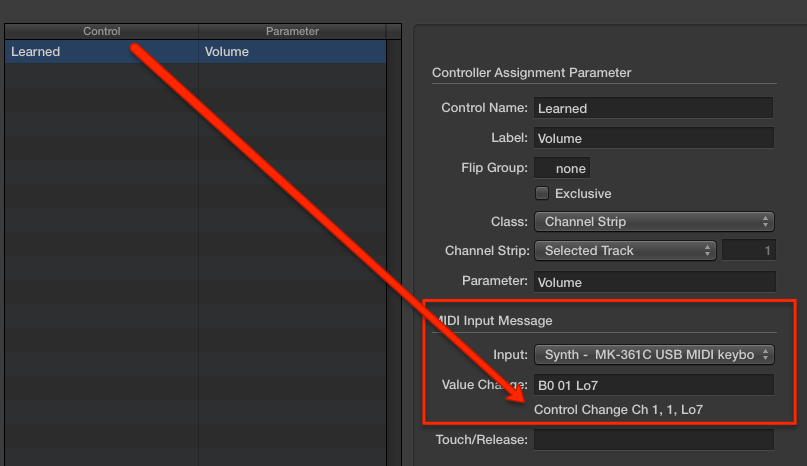
Task: Click the Value Change field B0 01 Lo7
Action: tap(654, 385)
